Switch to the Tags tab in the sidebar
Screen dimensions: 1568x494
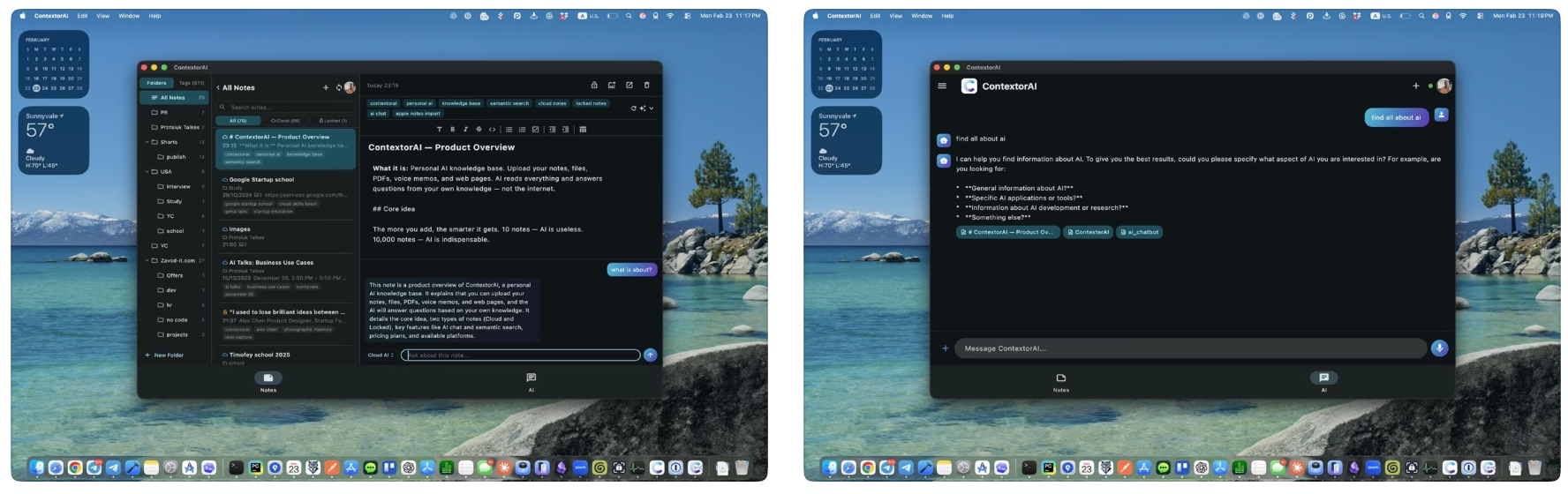tap(191, 83)
